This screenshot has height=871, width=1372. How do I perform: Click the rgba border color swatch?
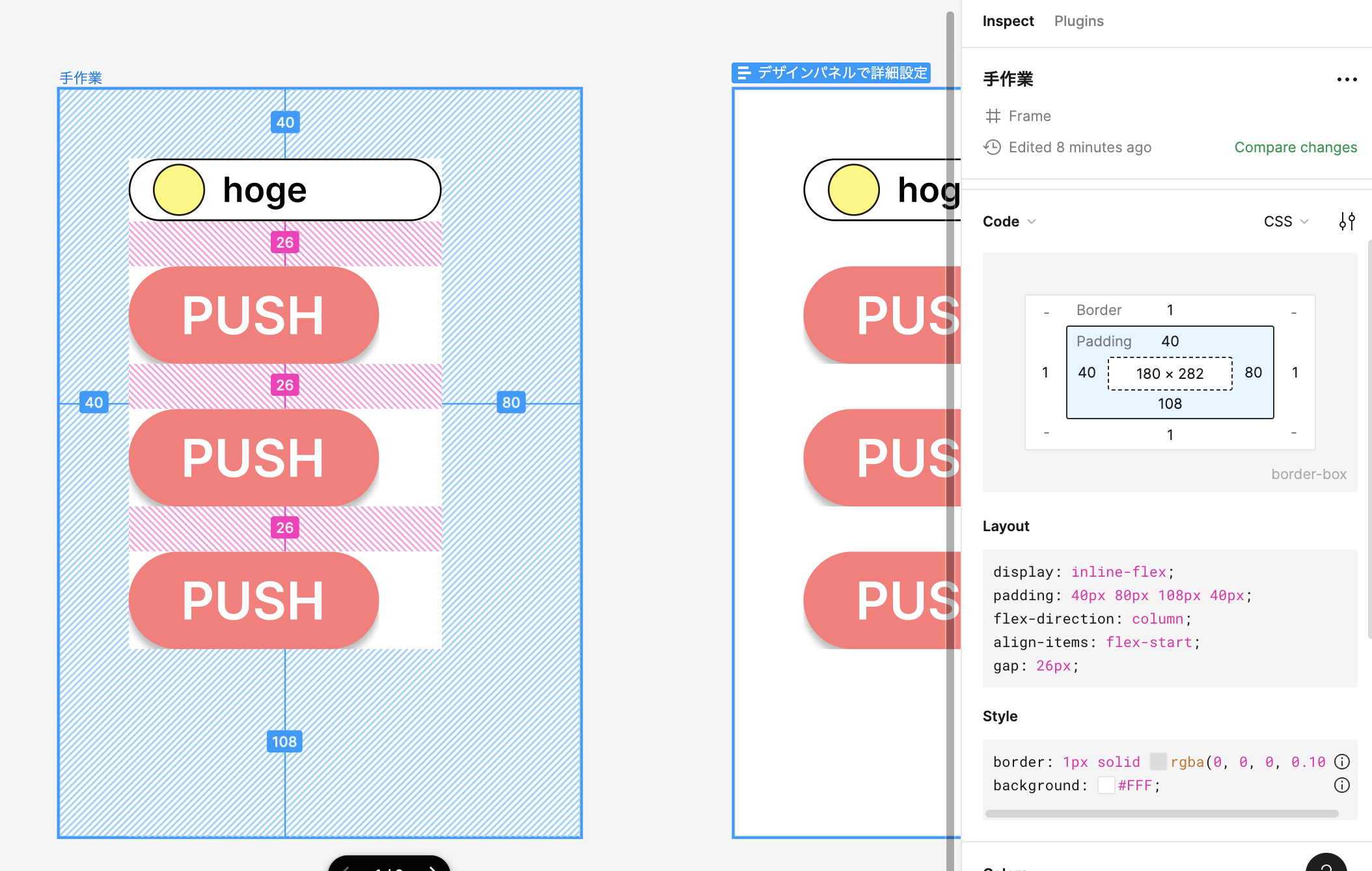coord(1158,762)
